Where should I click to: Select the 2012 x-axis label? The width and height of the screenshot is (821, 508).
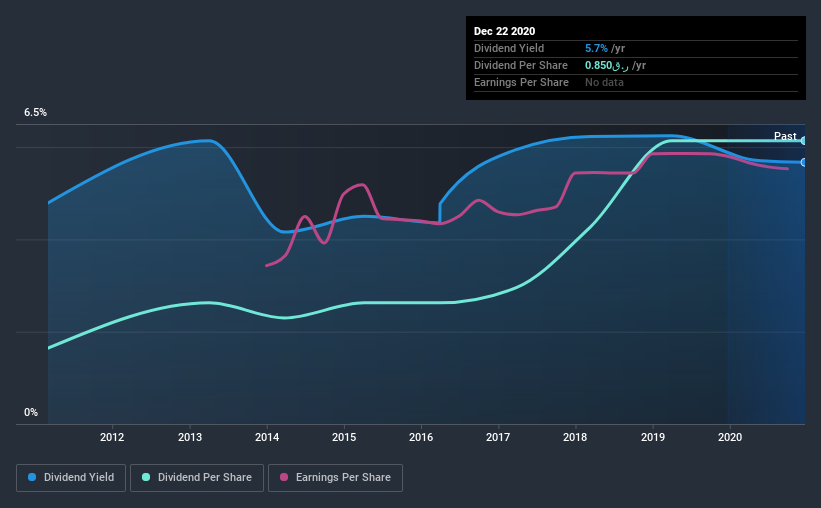point(112,437)
